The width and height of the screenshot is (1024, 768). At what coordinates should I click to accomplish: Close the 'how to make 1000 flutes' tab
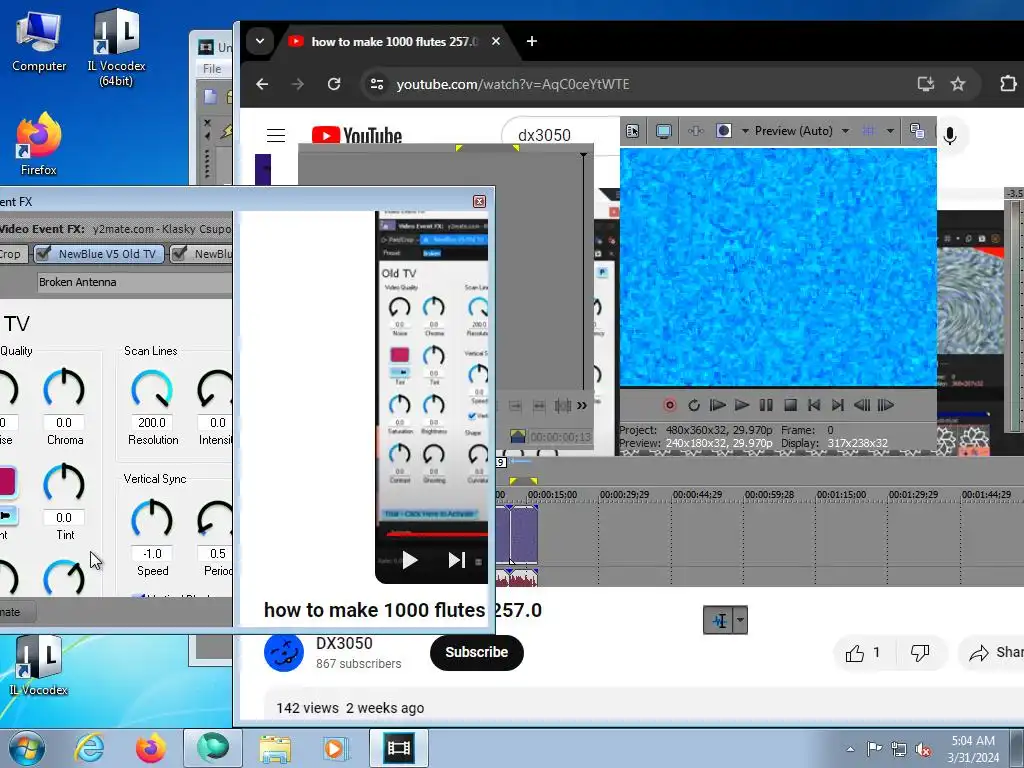coord(496,41)
